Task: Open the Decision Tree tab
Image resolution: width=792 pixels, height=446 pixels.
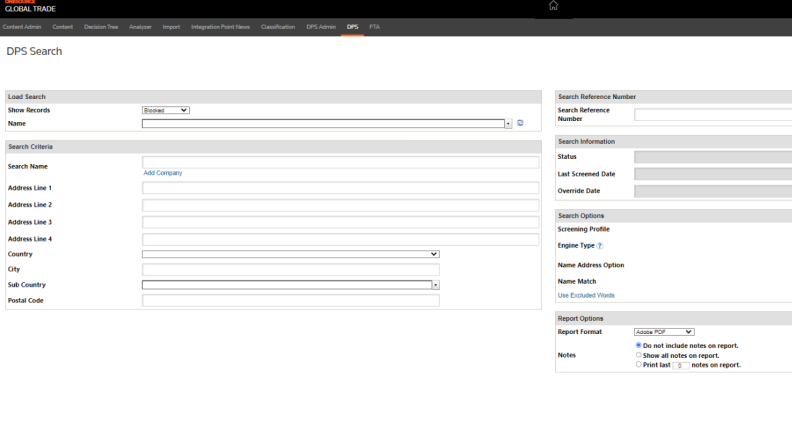Action: click(x=101, y=26)
